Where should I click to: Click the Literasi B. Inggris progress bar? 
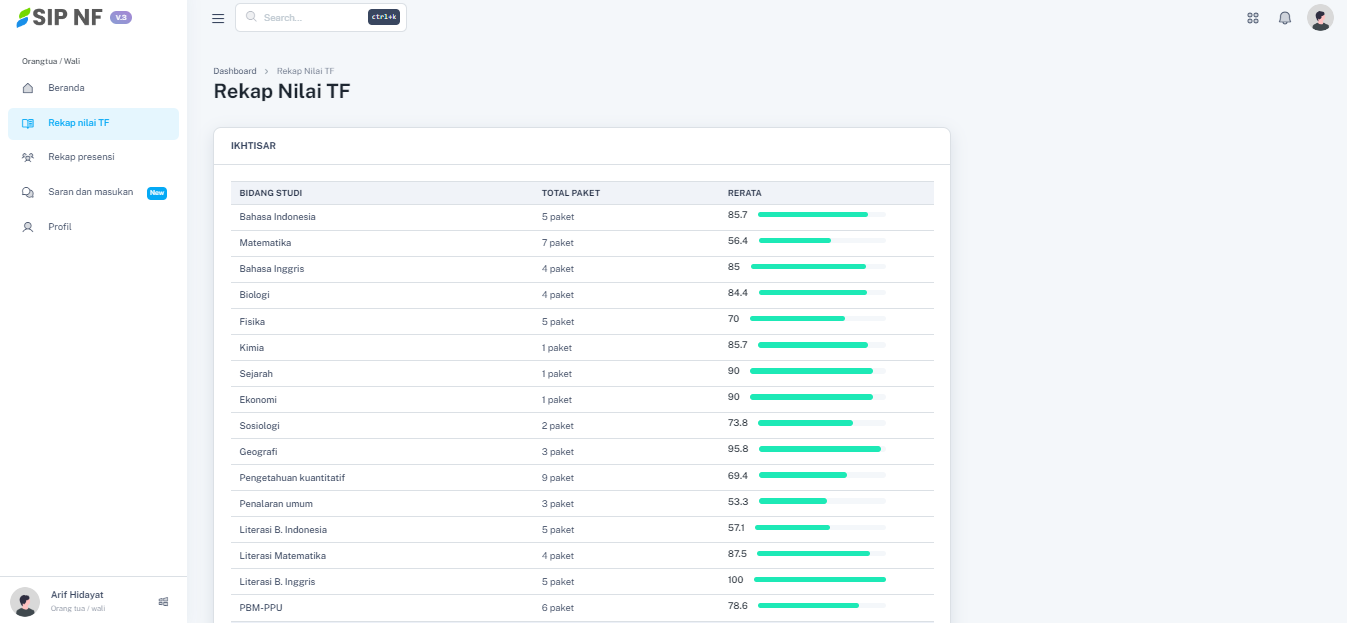click(x=819, y=581)
